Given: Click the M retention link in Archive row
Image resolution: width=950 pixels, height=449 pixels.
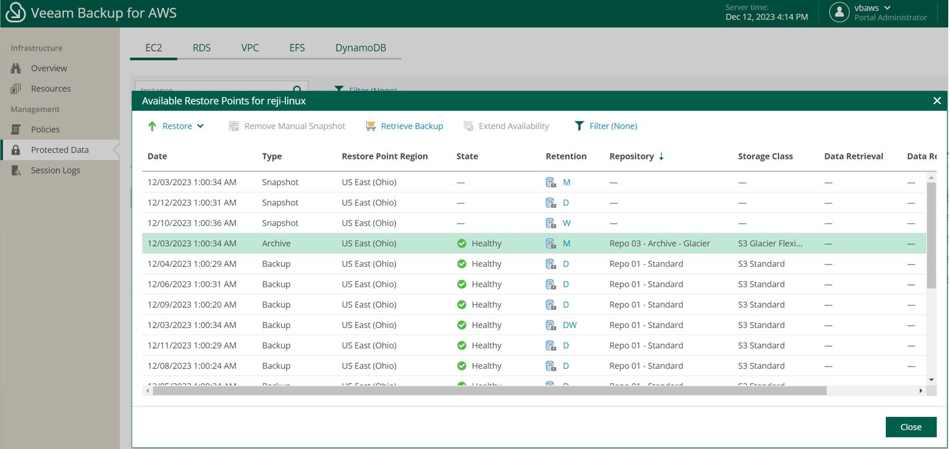Looking at the screenshot, I should click(567, 244).
